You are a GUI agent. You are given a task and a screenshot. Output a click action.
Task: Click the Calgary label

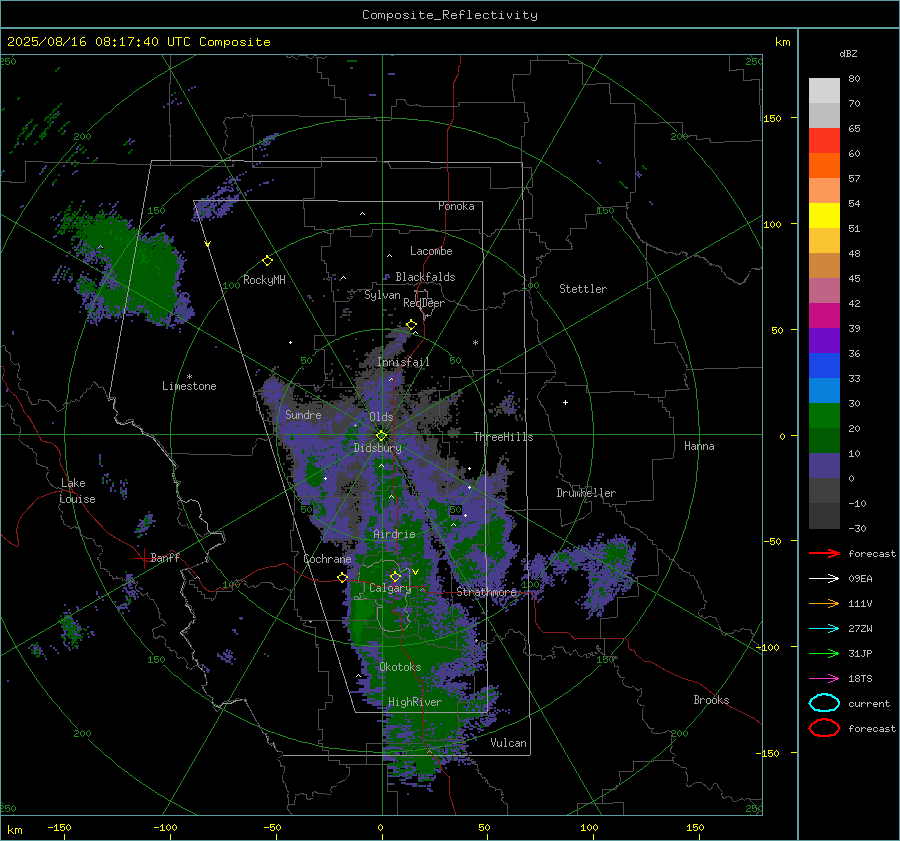point(390,588)
